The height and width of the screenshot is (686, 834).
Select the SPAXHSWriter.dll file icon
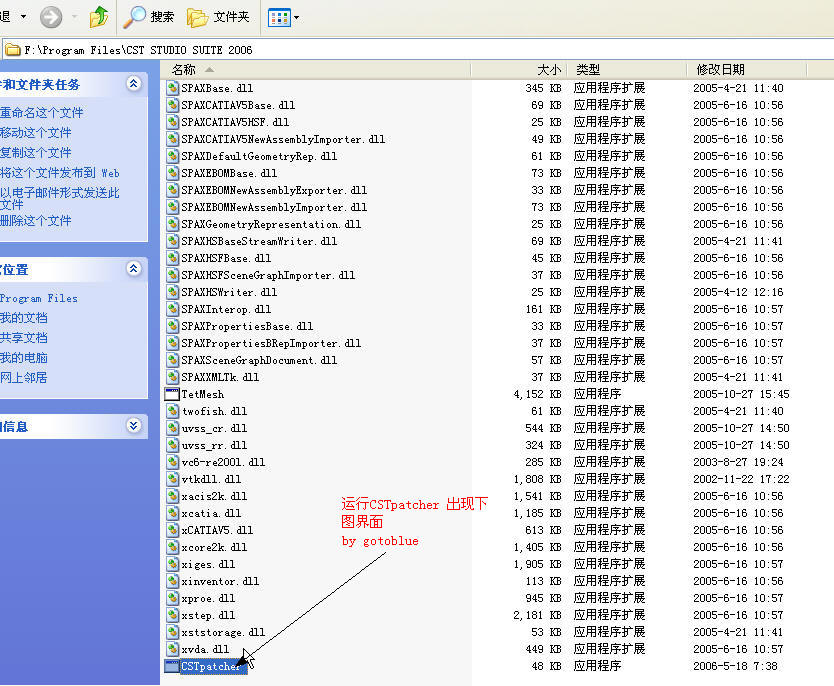(172, 292)
